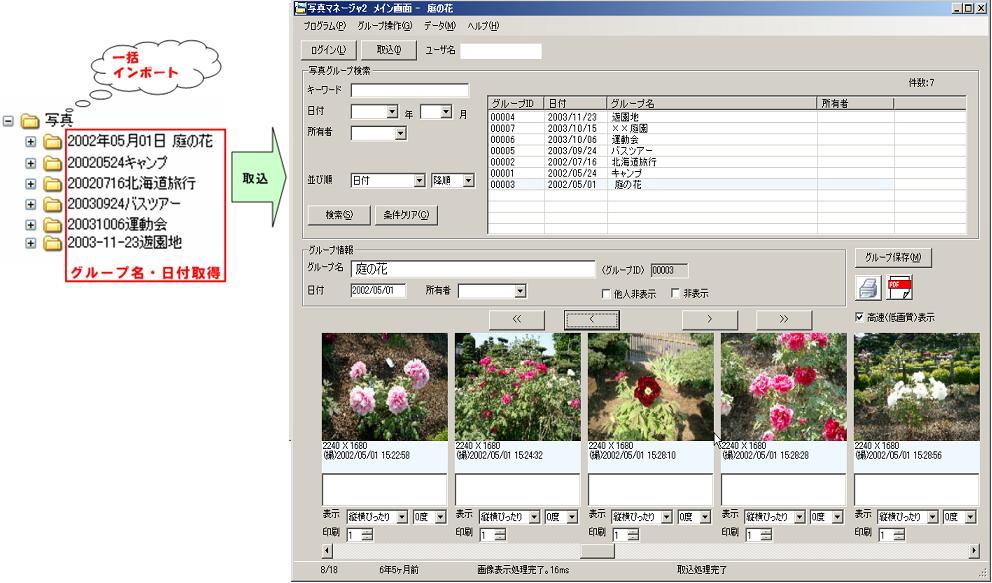The height and width of the screenshot is (583, 992).
Task: Enable the 他人非表示 checkbox
Action: click(x=605, y=294)
